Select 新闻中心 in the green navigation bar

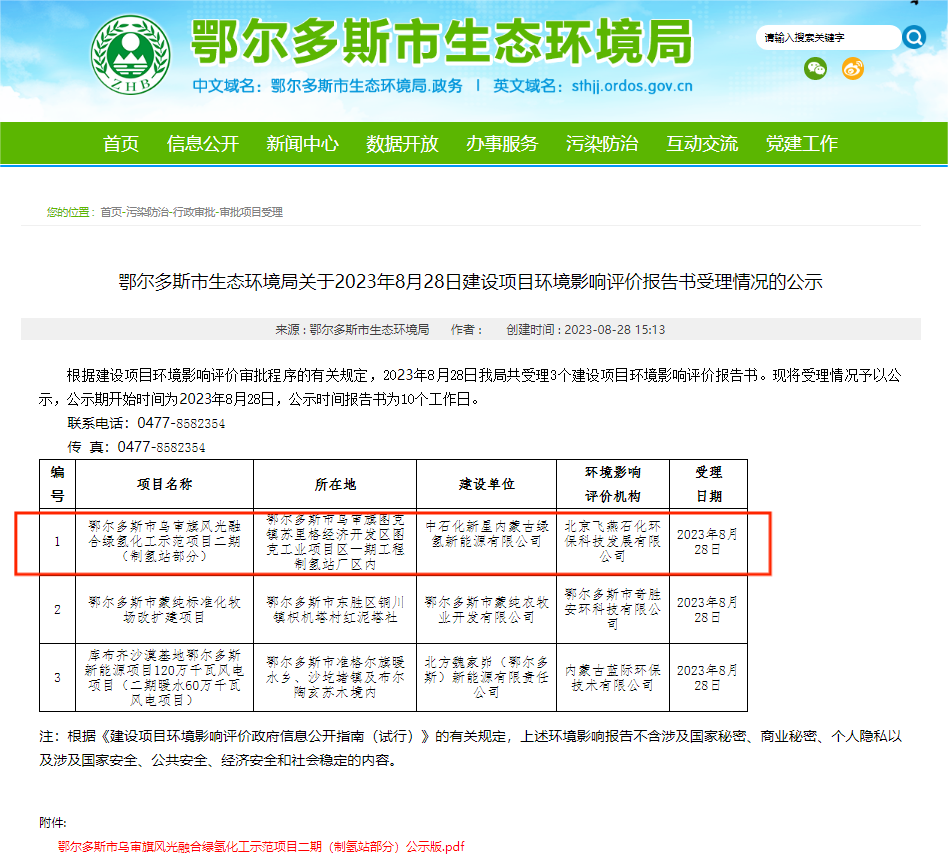click(x=302, y=144)
